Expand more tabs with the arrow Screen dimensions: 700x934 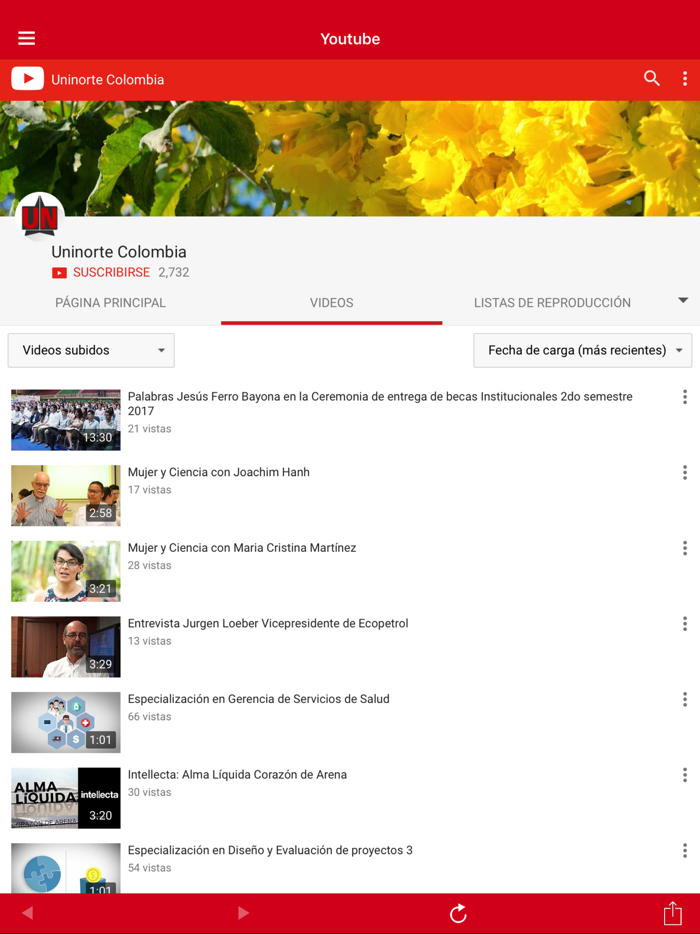683,300
